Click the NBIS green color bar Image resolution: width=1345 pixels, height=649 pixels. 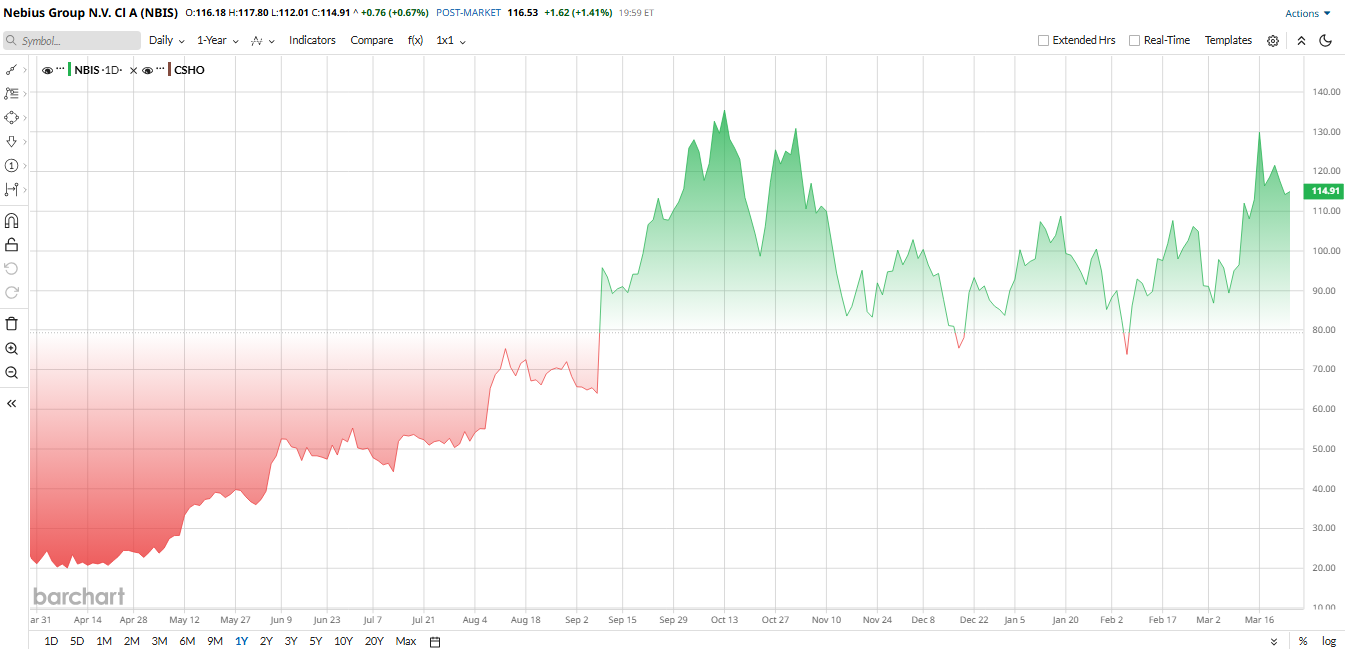pos(69,70)
